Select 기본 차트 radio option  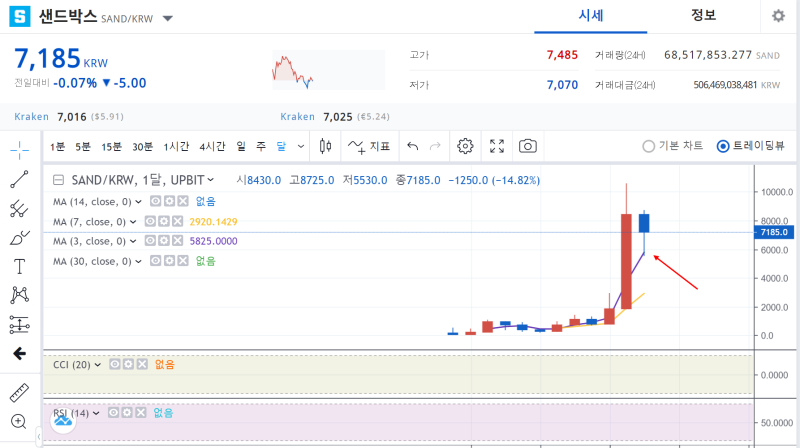[x=672, y=146]
